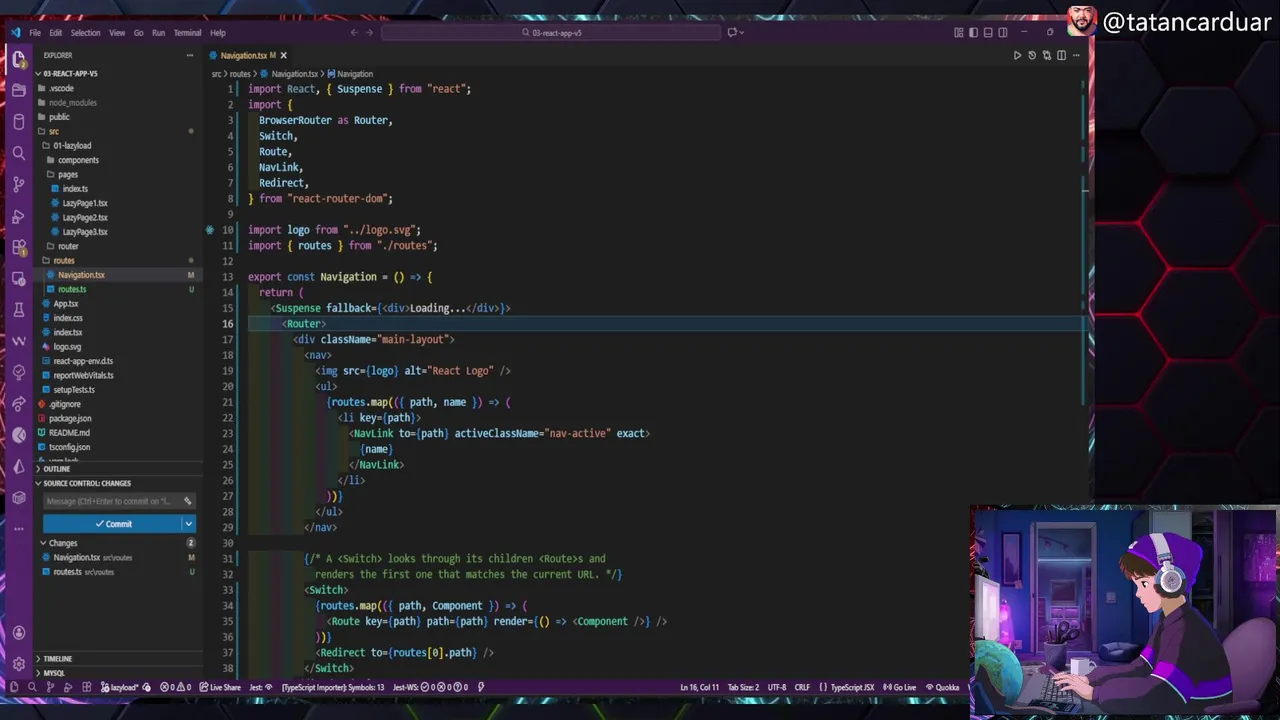The height and width of the screenshot is (720, 1280).
Task: Click the command center search box
Action: pos(551,32)
